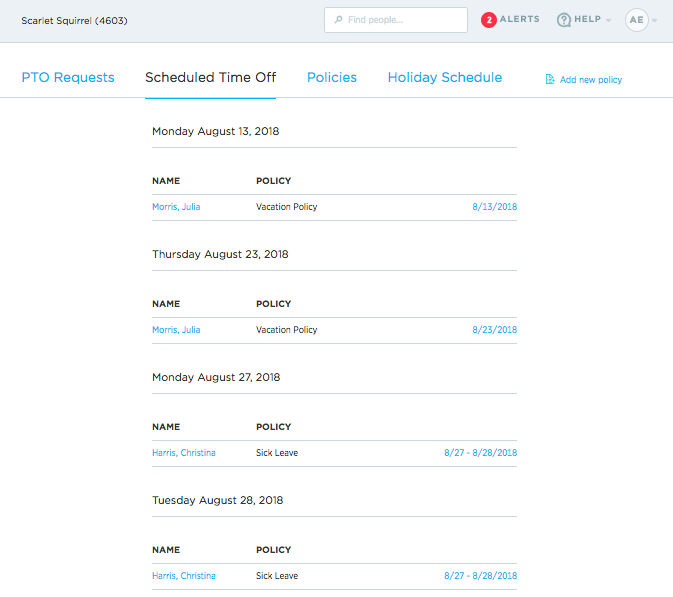The width and height of the screenshot is (673, 597).
Task: Expand the arrow next to AE avatar
Action: [654, 20]
